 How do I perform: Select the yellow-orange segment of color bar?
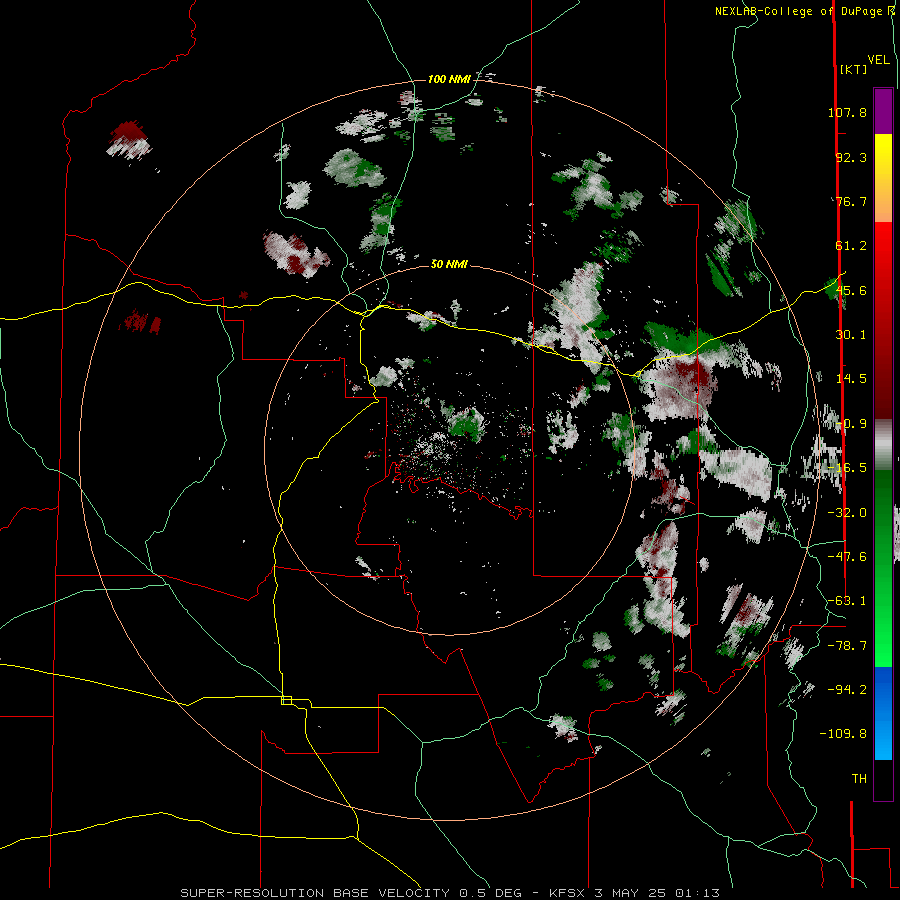(x=883, y=178)
